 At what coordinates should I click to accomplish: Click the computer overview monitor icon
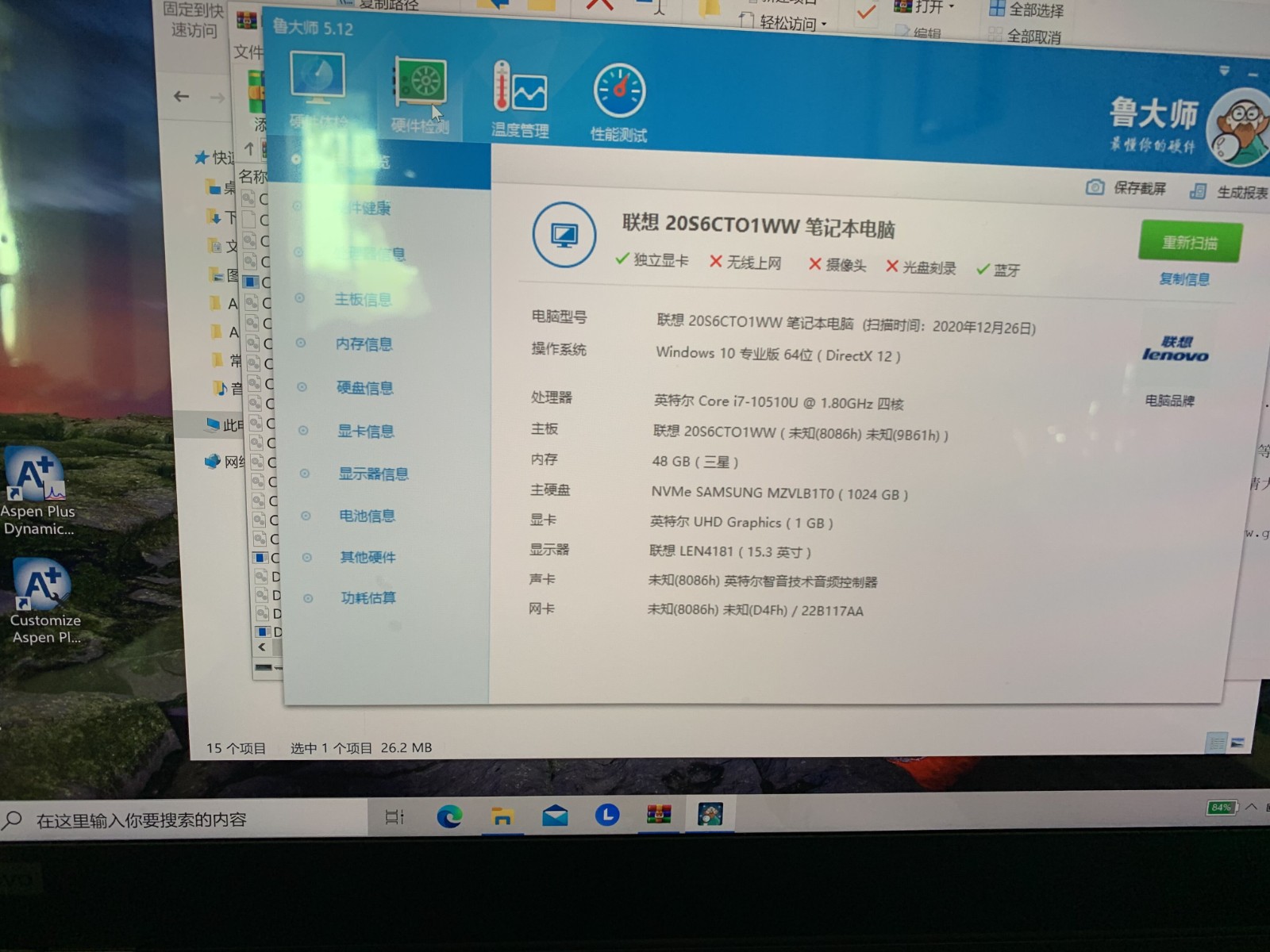[x=564, y=235]
